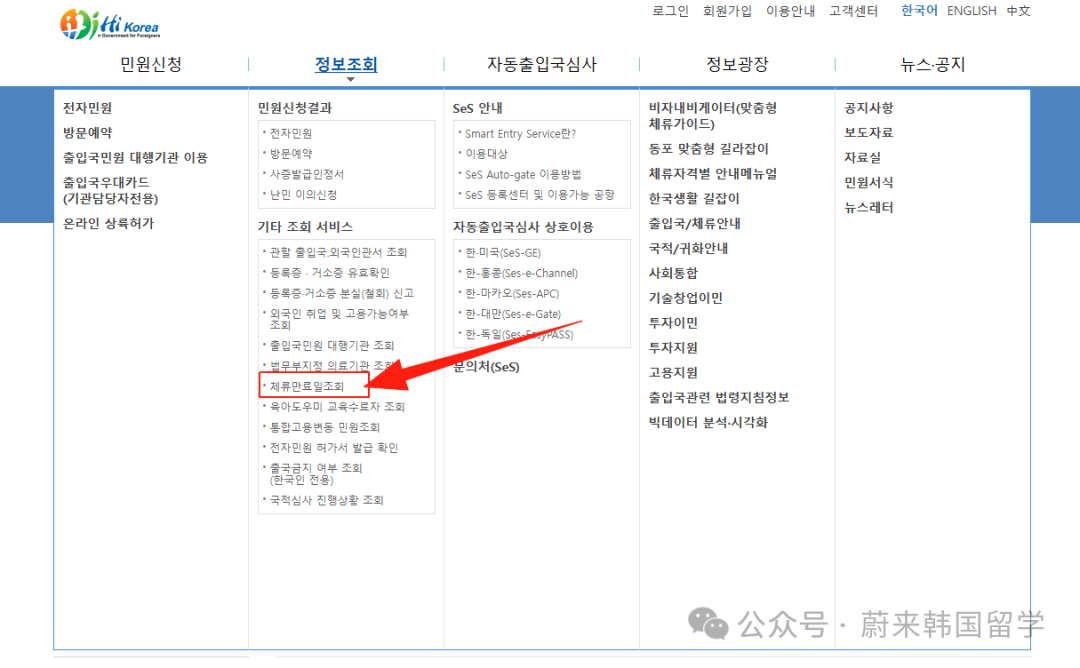Open SeS 등록센터 및 이용가능 공항
Screen dimensions: 1080x668
[x=539, y=196]
